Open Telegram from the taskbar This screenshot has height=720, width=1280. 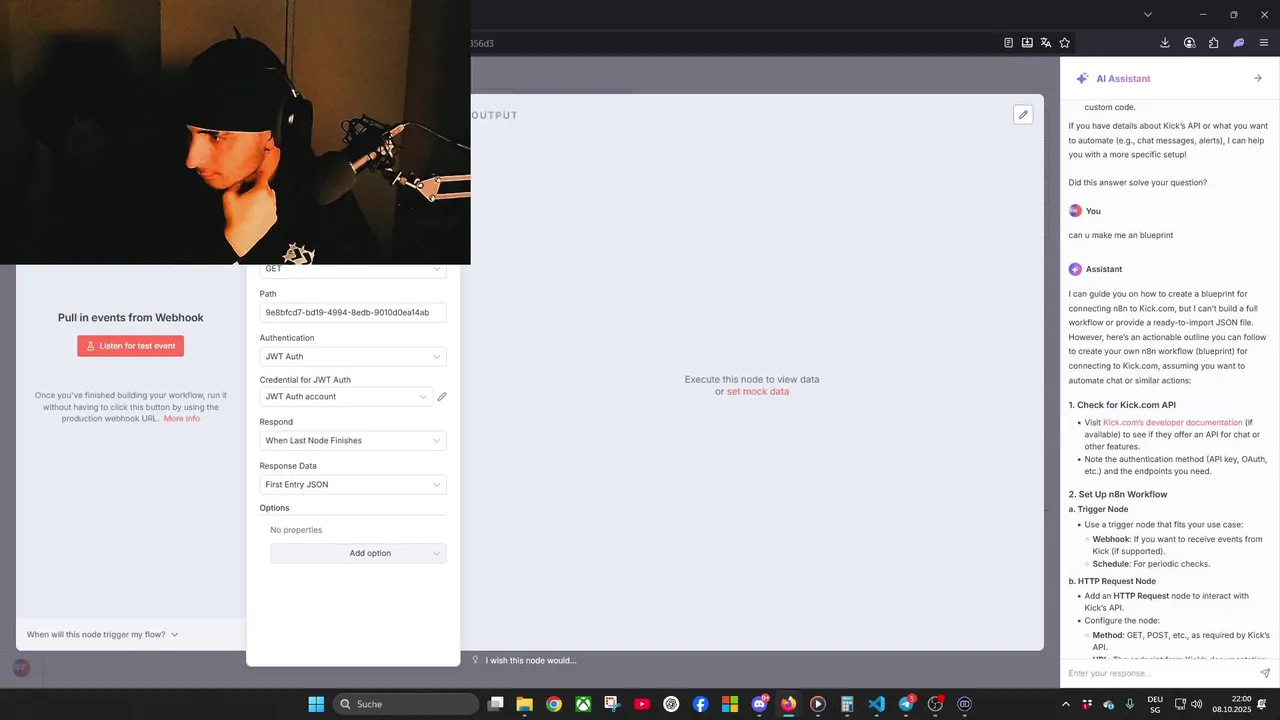pos(906,704)
